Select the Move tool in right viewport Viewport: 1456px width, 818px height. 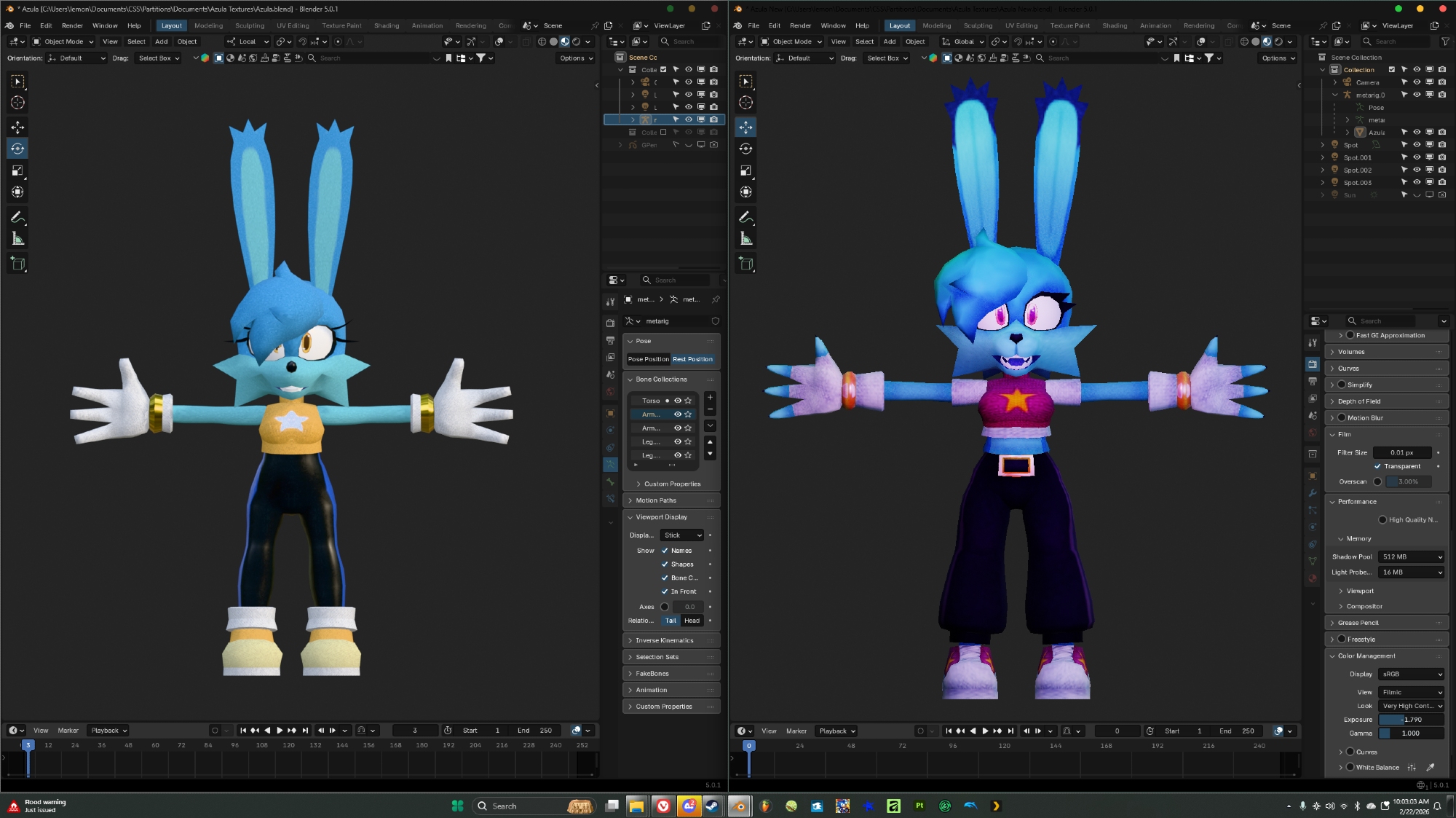pyautogui.click(x=745, y=127)
